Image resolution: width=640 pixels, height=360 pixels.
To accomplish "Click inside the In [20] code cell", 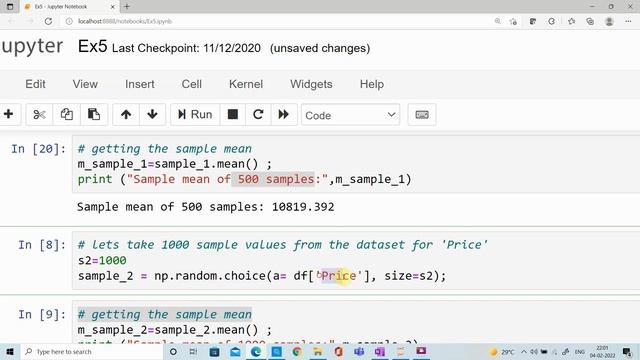I will pyautogui.click(x=356, y=164).
